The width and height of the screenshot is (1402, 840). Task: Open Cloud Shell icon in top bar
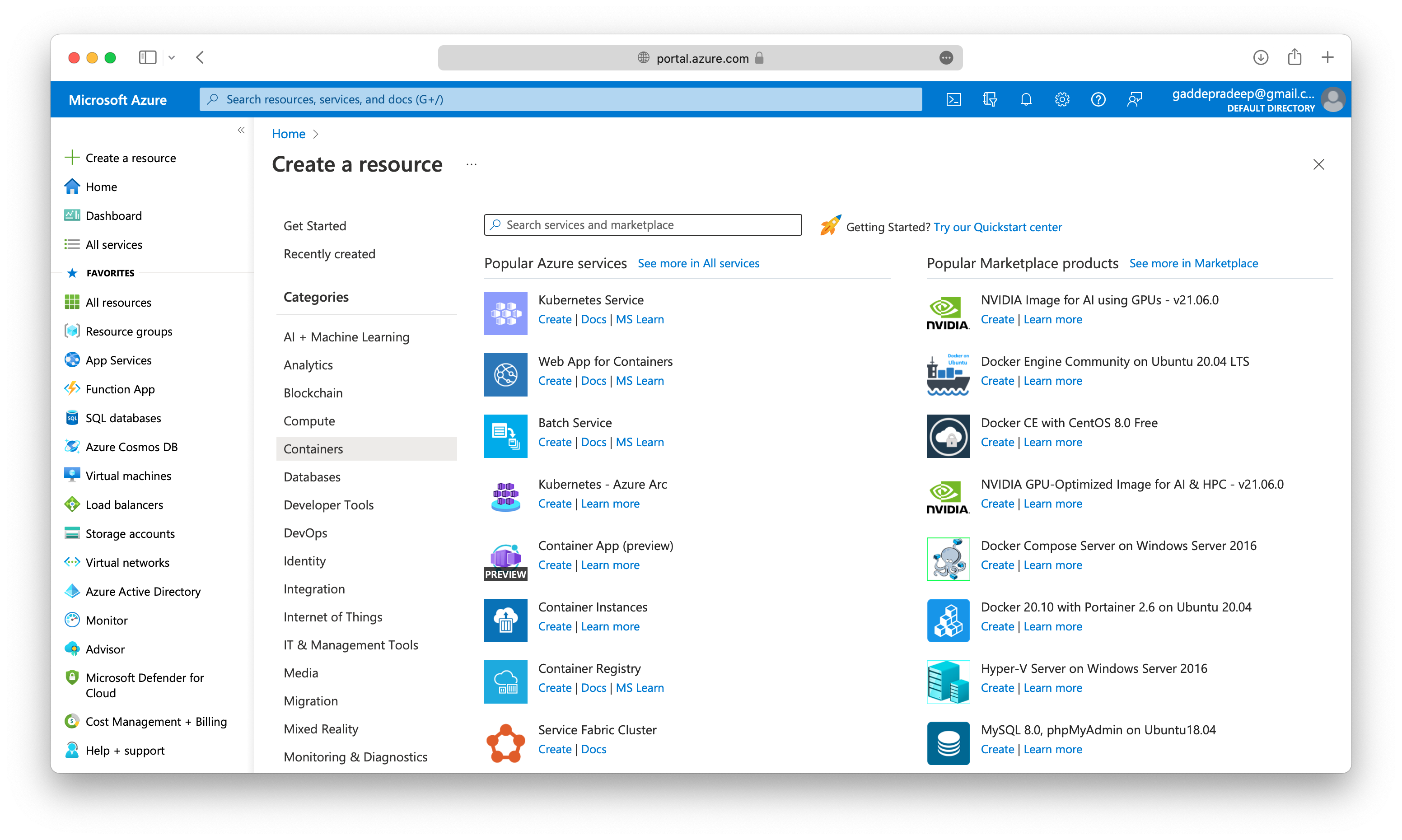click(953, 100)
